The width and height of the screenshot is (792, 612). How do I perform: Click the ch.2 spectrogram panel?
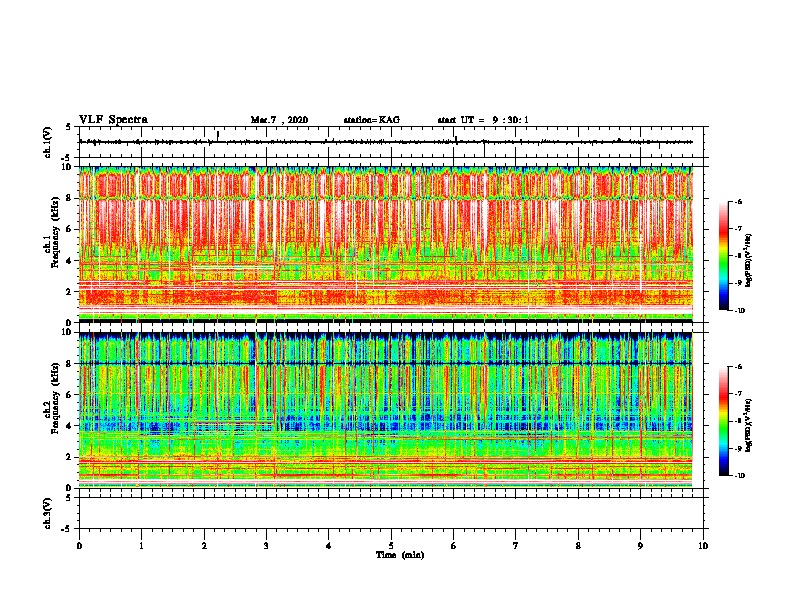pyautogui.click(x=385, y=410)
